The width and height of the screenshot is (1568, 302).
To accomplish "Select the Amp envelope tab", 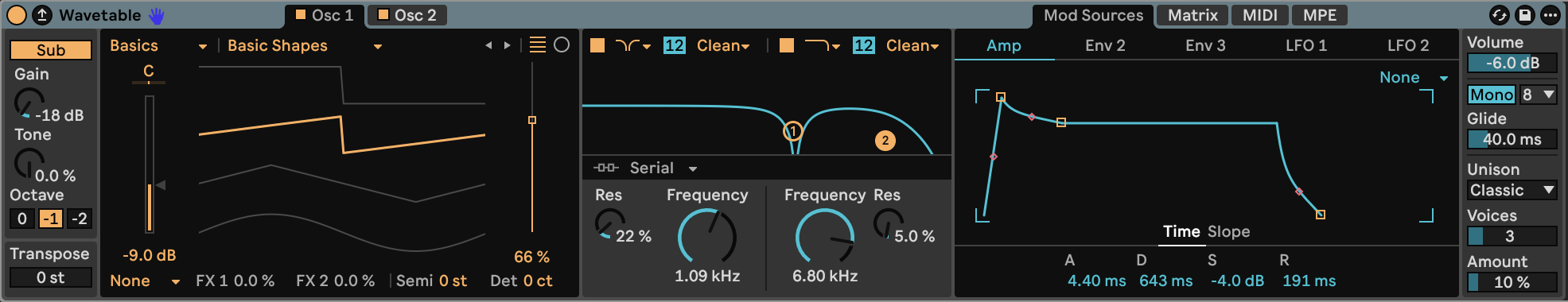I will tap(1004, 46).
